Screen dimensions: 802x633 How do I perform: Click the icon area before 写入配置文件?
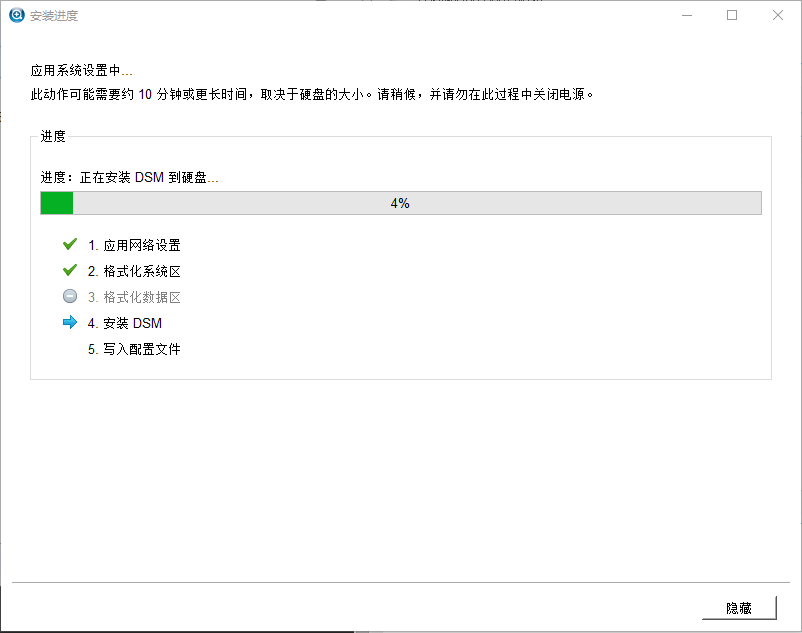click(69, 348)
